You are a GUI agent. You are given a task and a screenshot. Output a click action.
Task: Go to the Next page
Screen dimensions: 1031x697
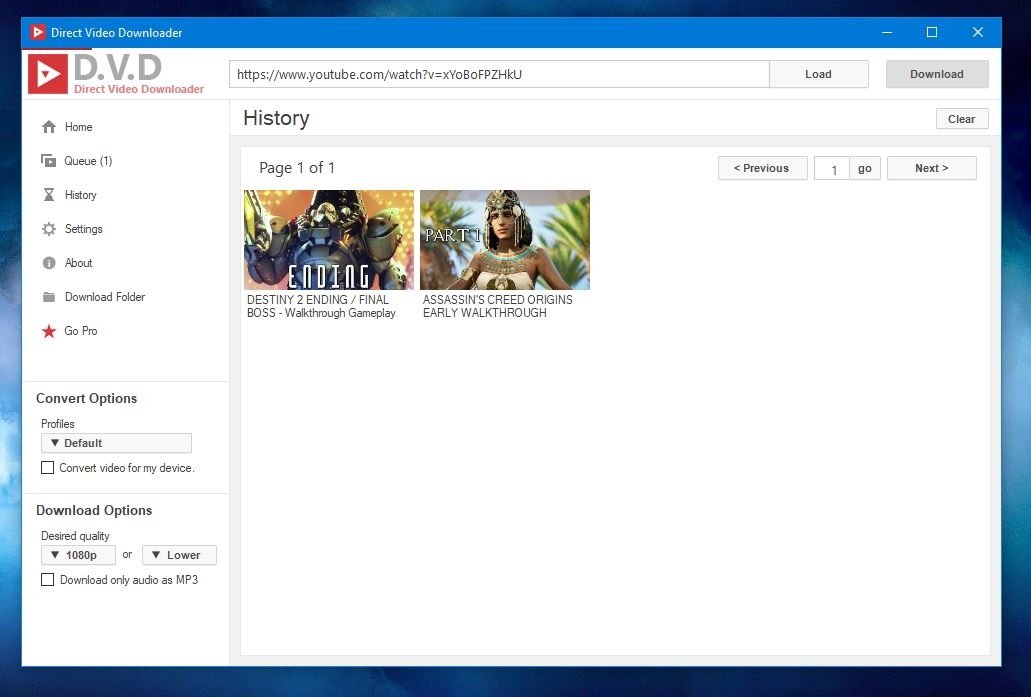[x=932, y=168]
